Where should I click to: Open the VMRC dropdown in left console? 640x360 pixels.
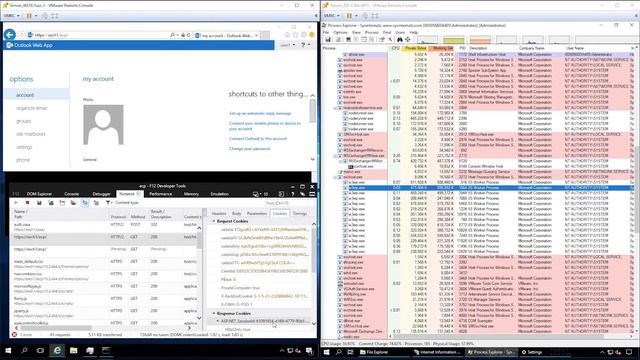pos(11,16)
